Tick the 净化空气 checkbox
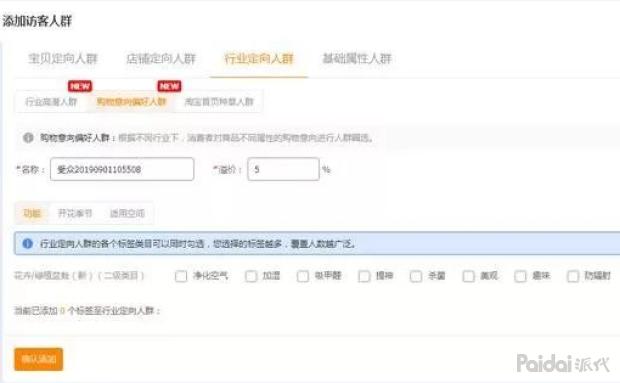Image resolution: width=620 pixels, height=383 pixels. 181,276
